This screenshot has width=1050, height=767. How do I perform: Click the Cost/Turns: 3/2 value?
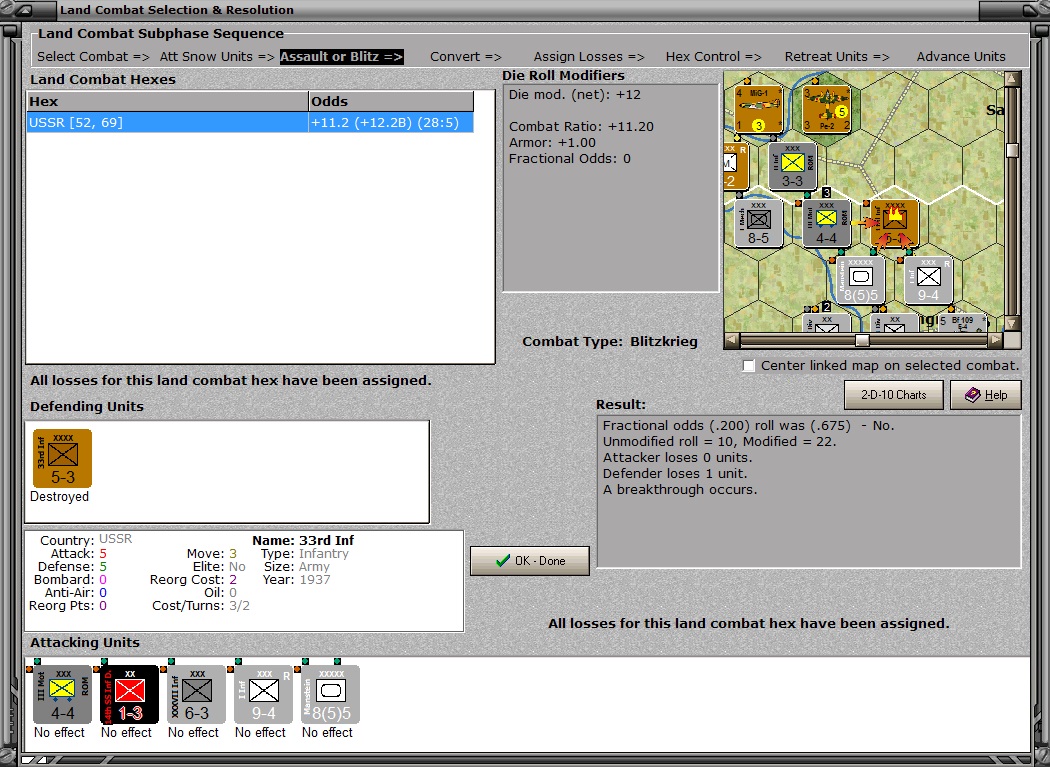pyautogui.click(x=239, y=606)
